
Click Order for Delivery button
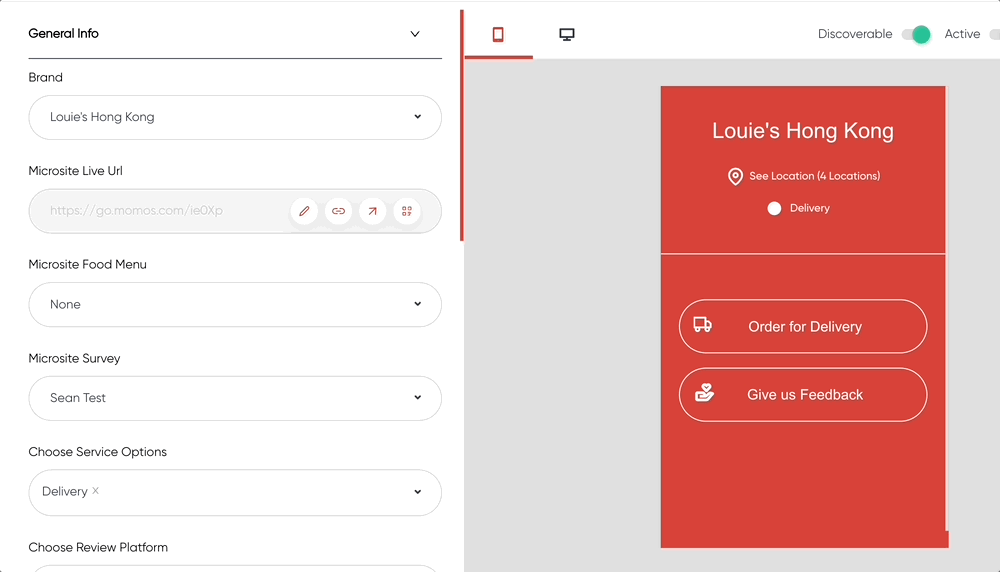pyautogui.click(x=803, y=326)
